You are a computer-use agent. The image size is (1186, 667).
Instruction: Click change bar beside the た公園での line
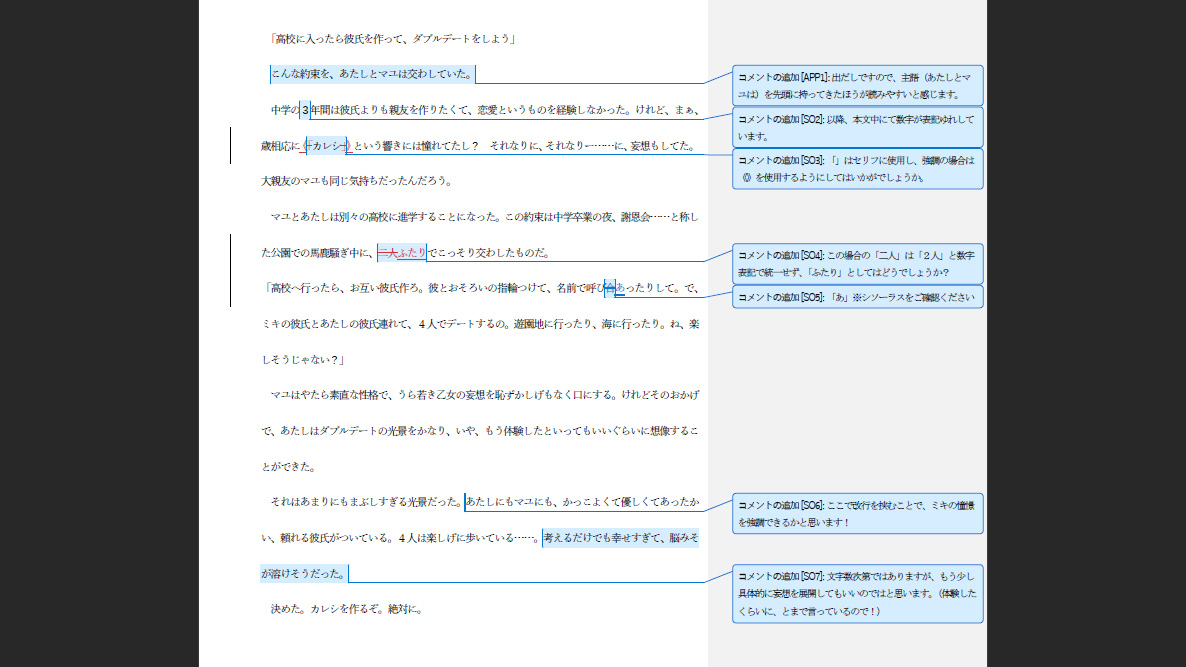tap(231, 252)
